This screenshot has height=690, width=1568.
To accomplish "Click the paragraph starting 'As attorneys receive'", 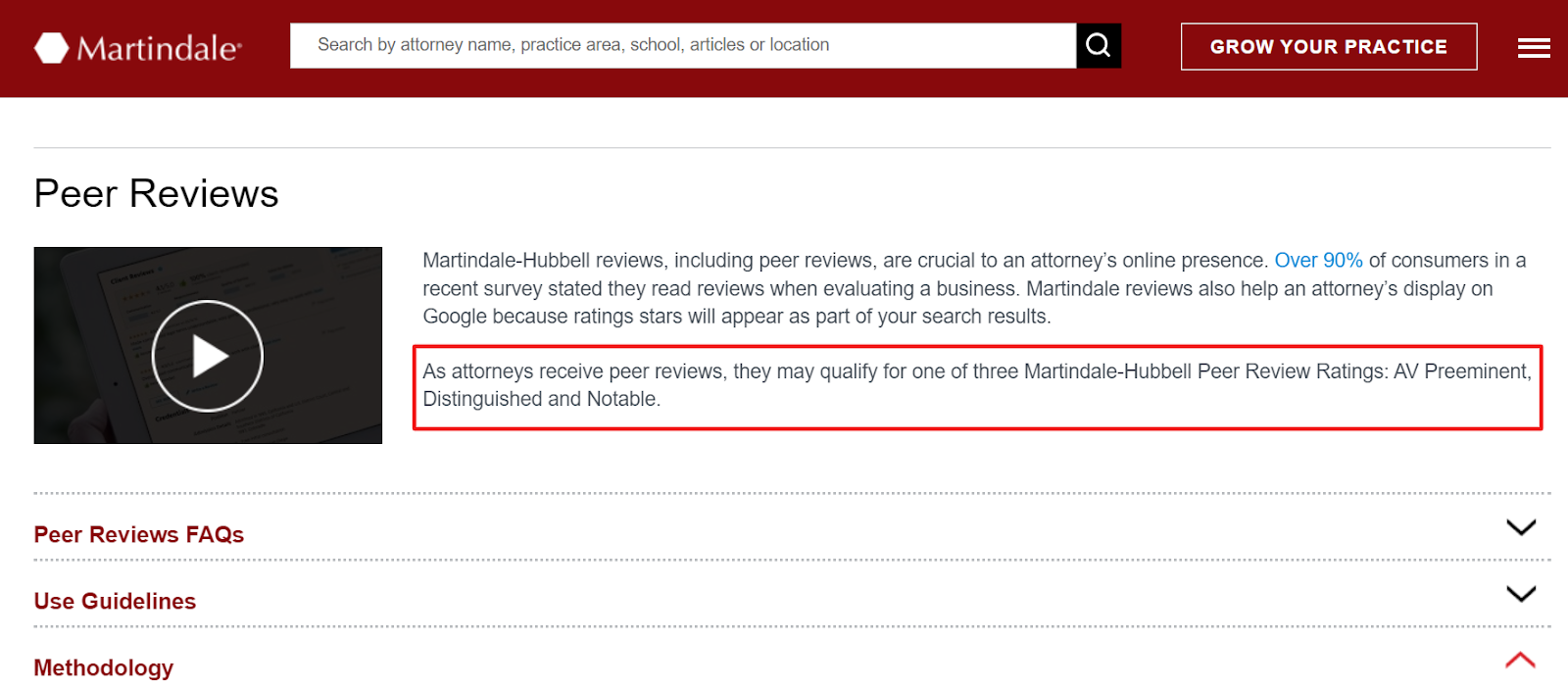I will click(977, 385).
